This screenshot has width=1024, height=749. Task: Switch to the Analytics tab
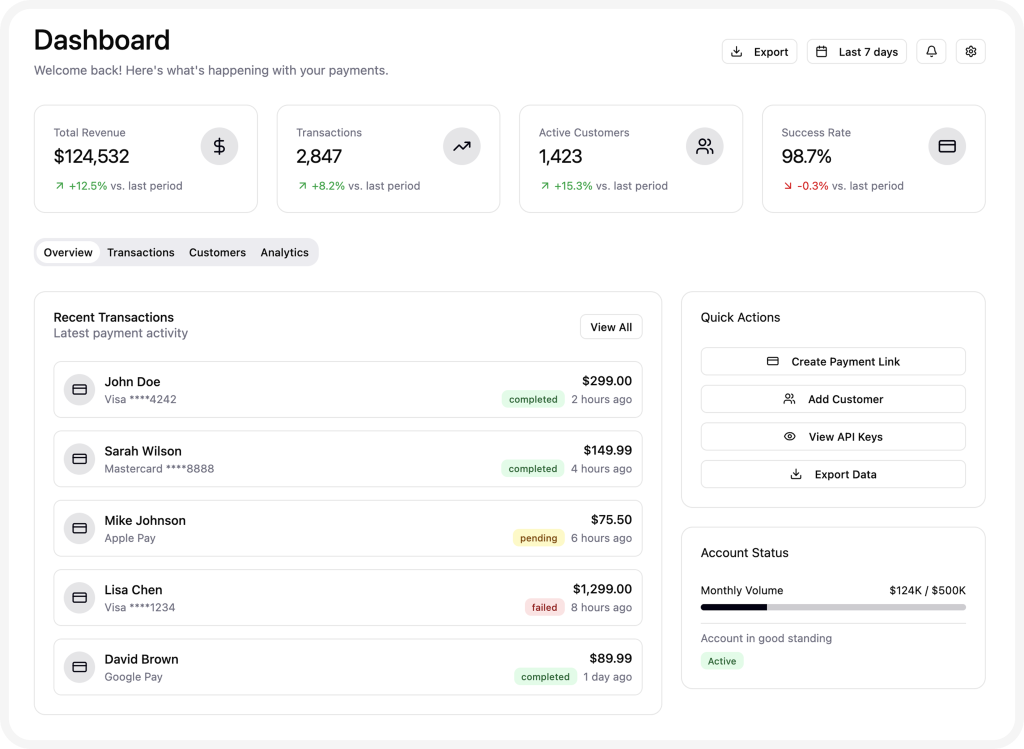tap(284, 253)
